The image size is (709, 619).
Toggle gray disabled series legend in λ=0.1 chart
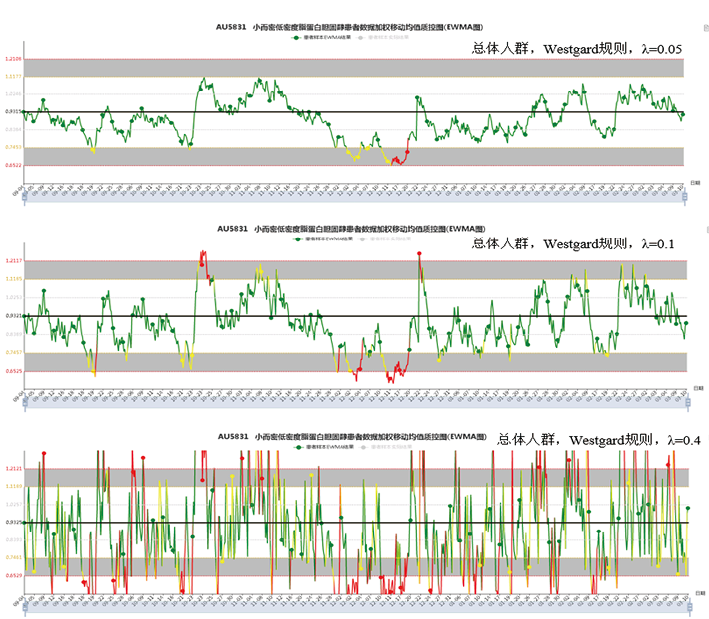[385, 239]
